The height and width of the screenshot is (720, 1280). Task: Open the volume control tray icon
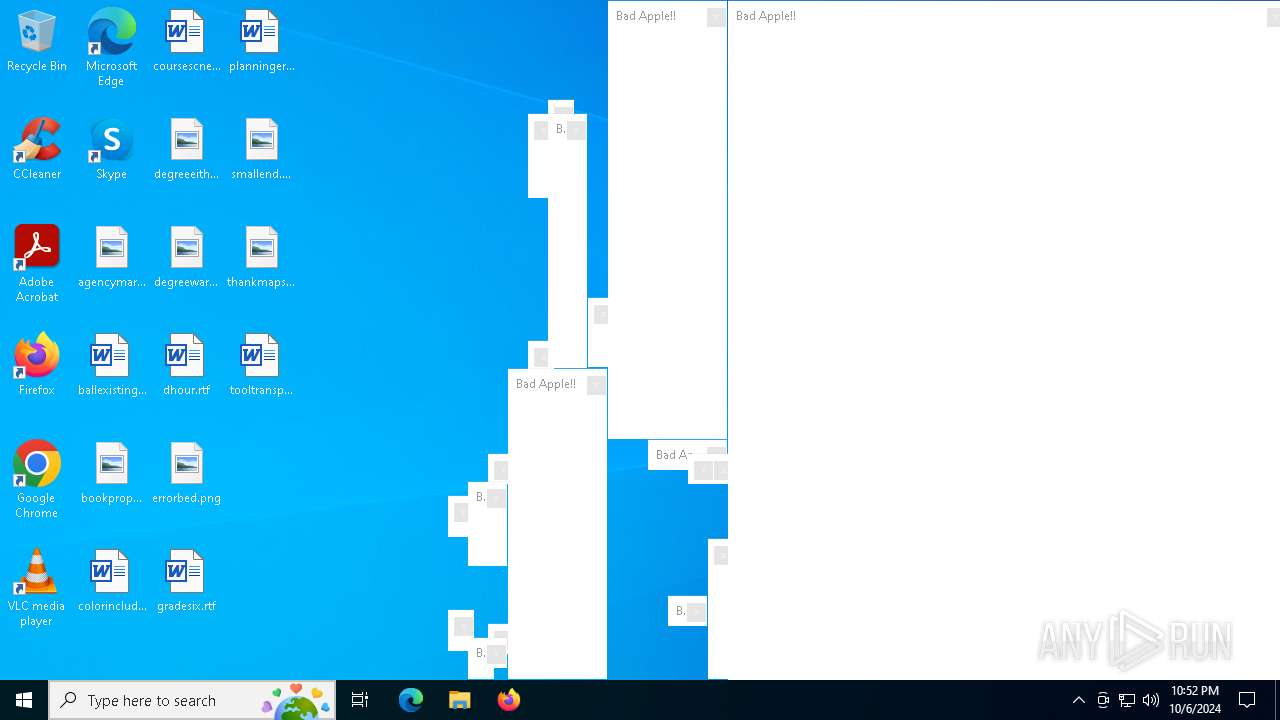(x=1151, y=700)
